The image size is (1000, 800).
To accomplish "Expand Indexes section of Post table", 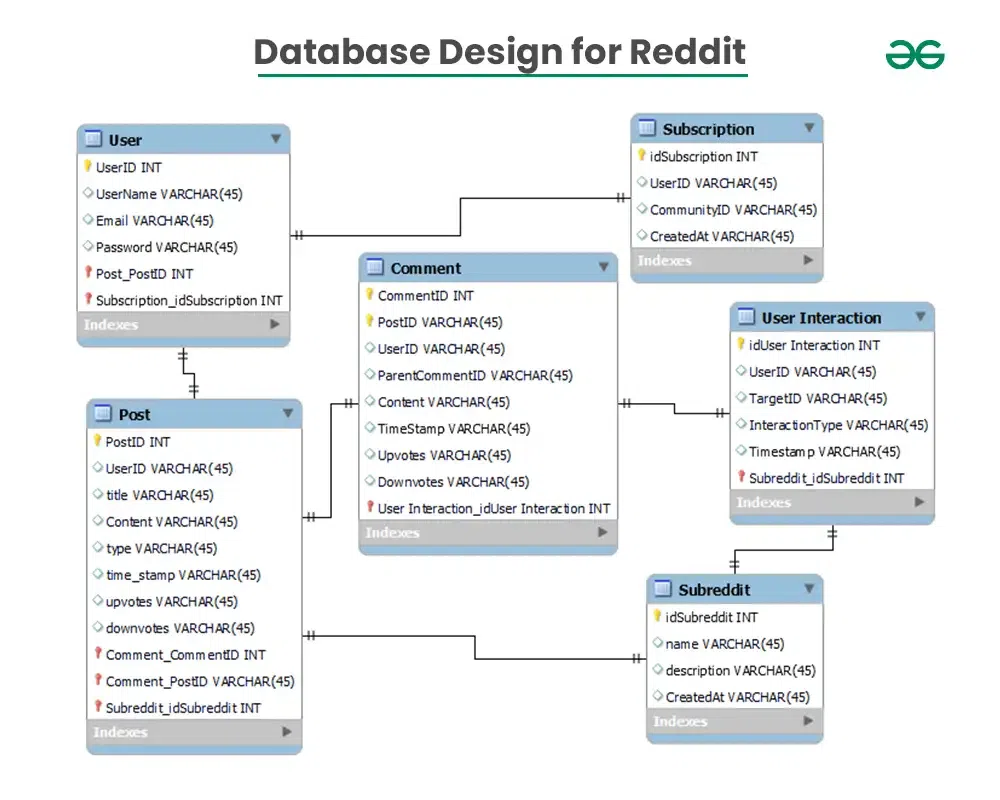I will 286,732.
